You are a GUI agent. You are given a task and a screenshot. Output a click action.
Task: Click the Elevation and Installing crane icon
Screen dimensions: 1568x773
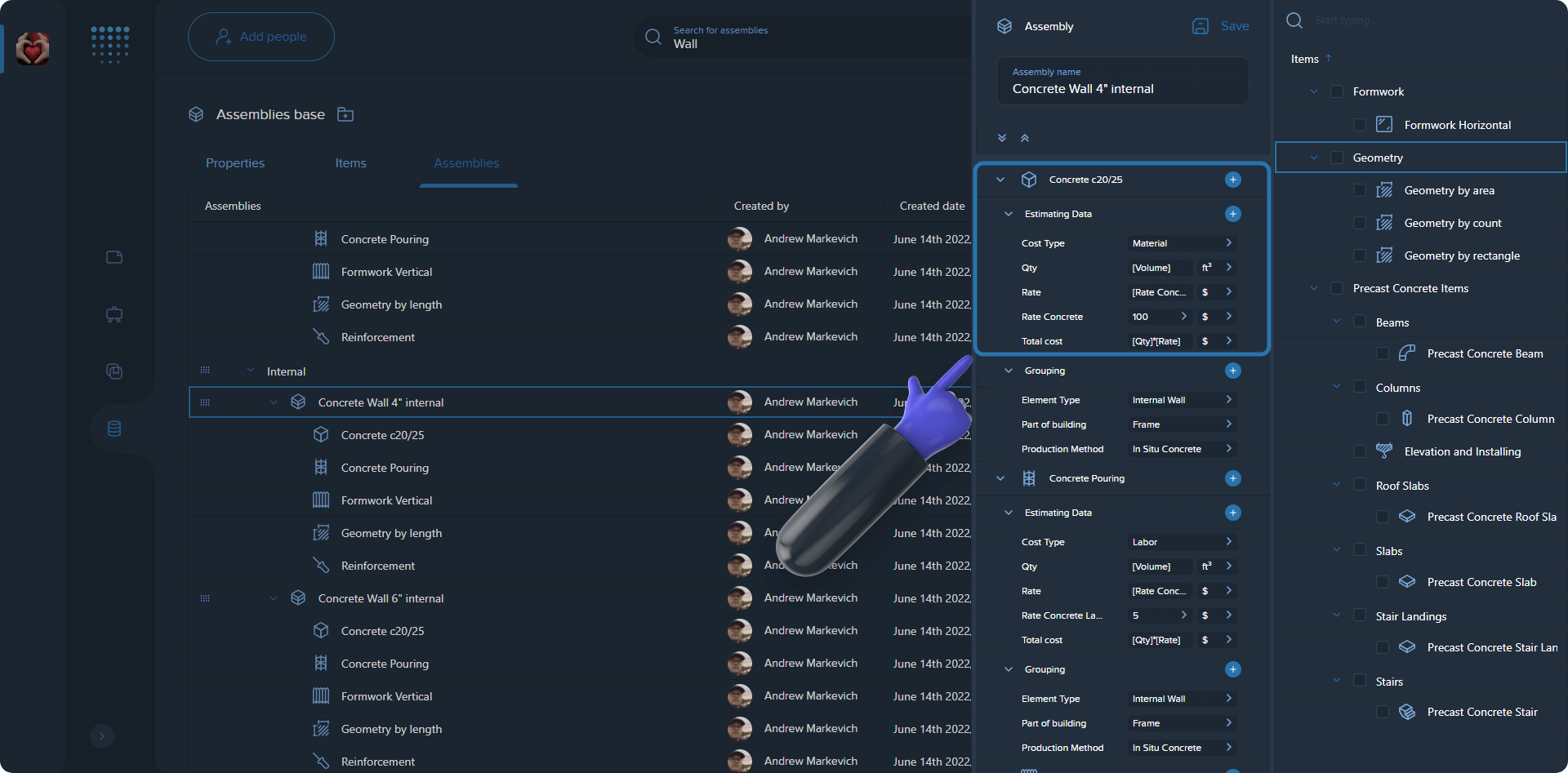(x=1384, y=451)
